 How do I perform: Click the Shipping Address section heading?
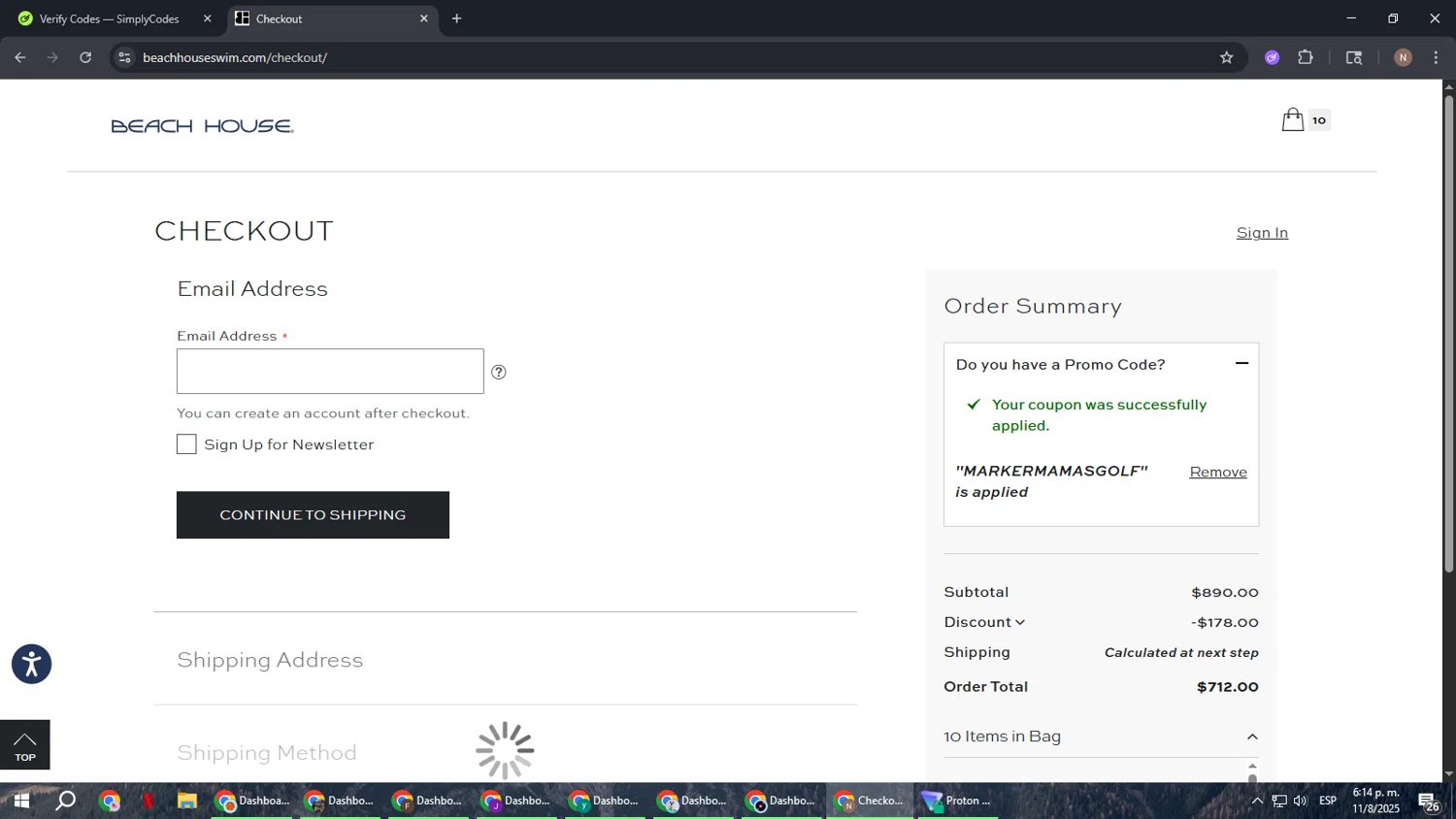point(270,660)
